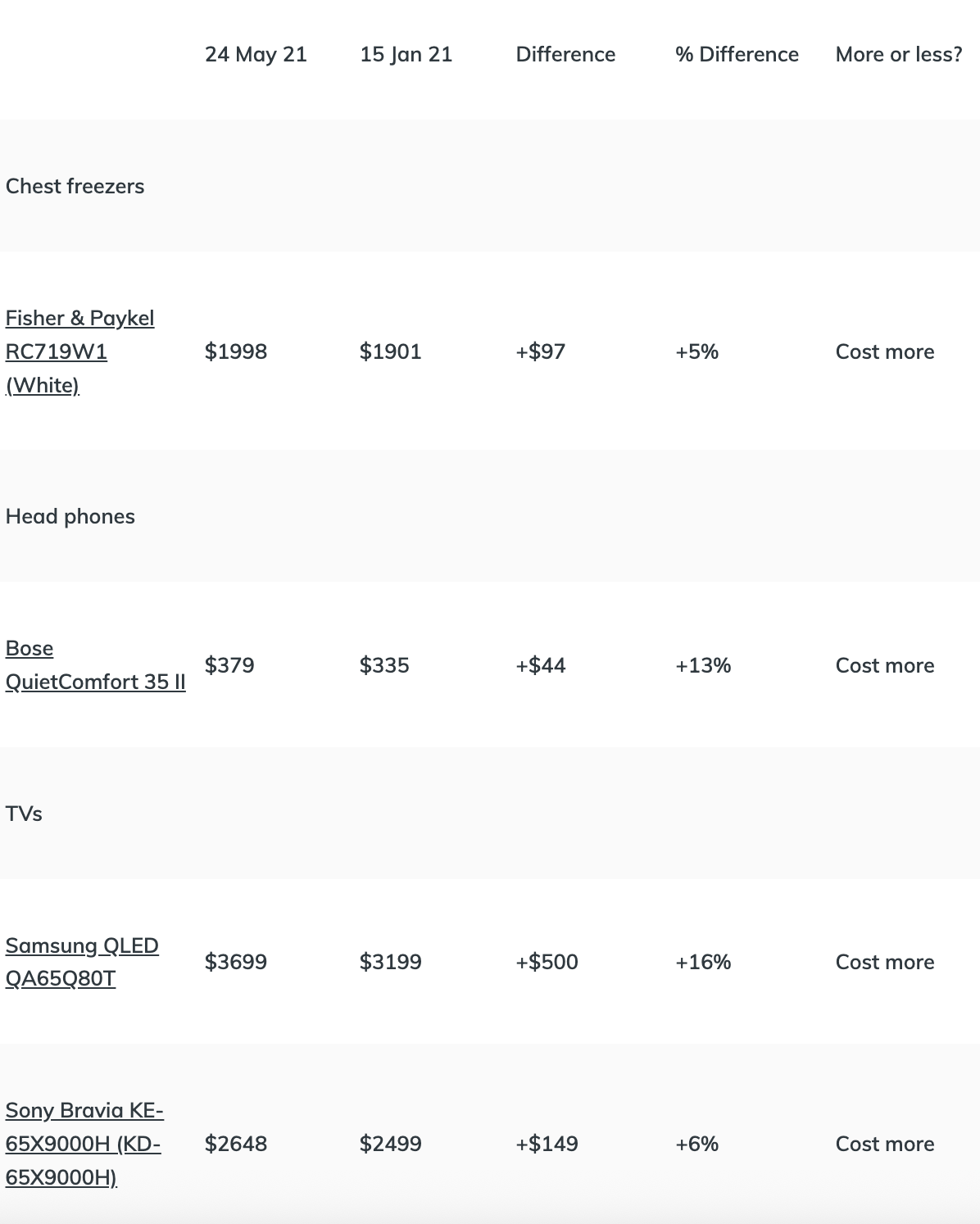
Task: Click the +$500 difference value
Action: pos(547,962)
